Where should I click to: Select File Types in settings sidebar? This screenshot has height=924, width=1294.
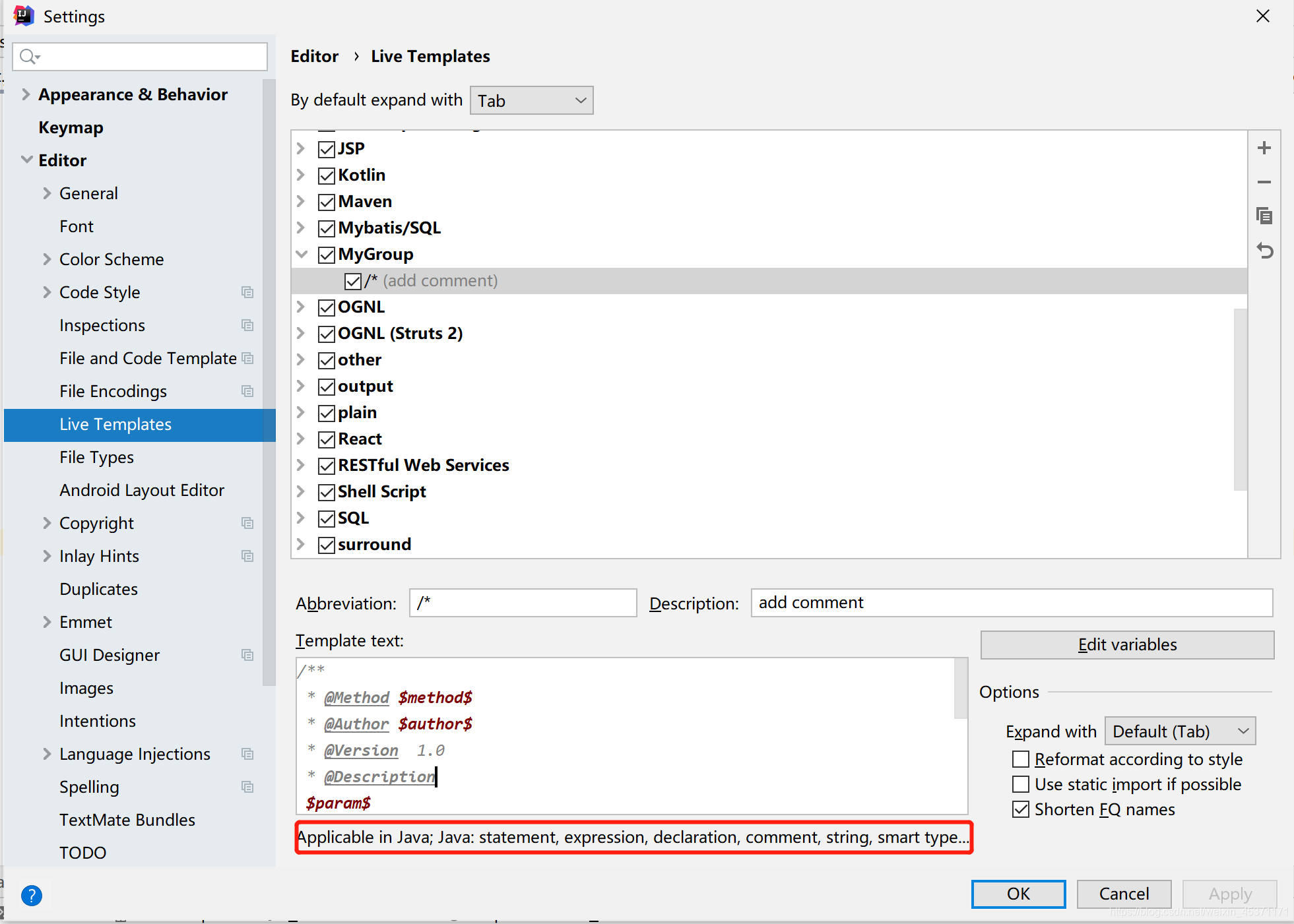[96, 457]
